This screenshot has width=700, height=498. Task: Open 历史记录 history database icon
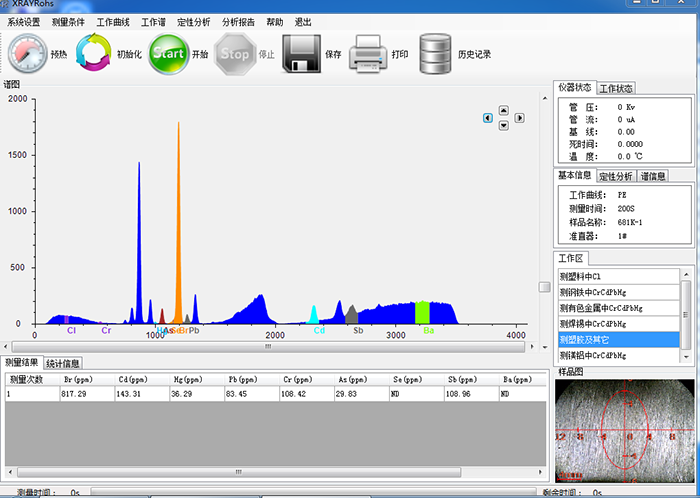[435, 54]
